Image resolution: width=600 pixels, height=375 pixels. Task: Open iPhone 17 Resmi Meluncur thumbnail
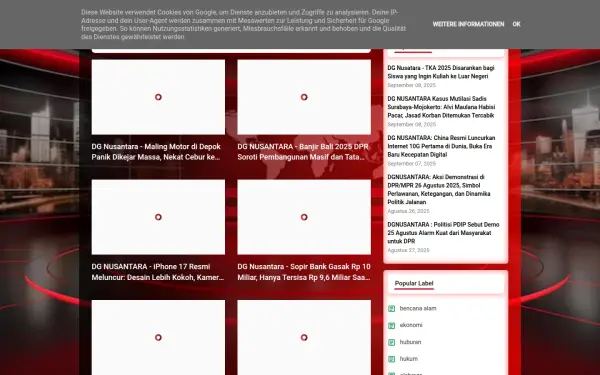[158, 217]
